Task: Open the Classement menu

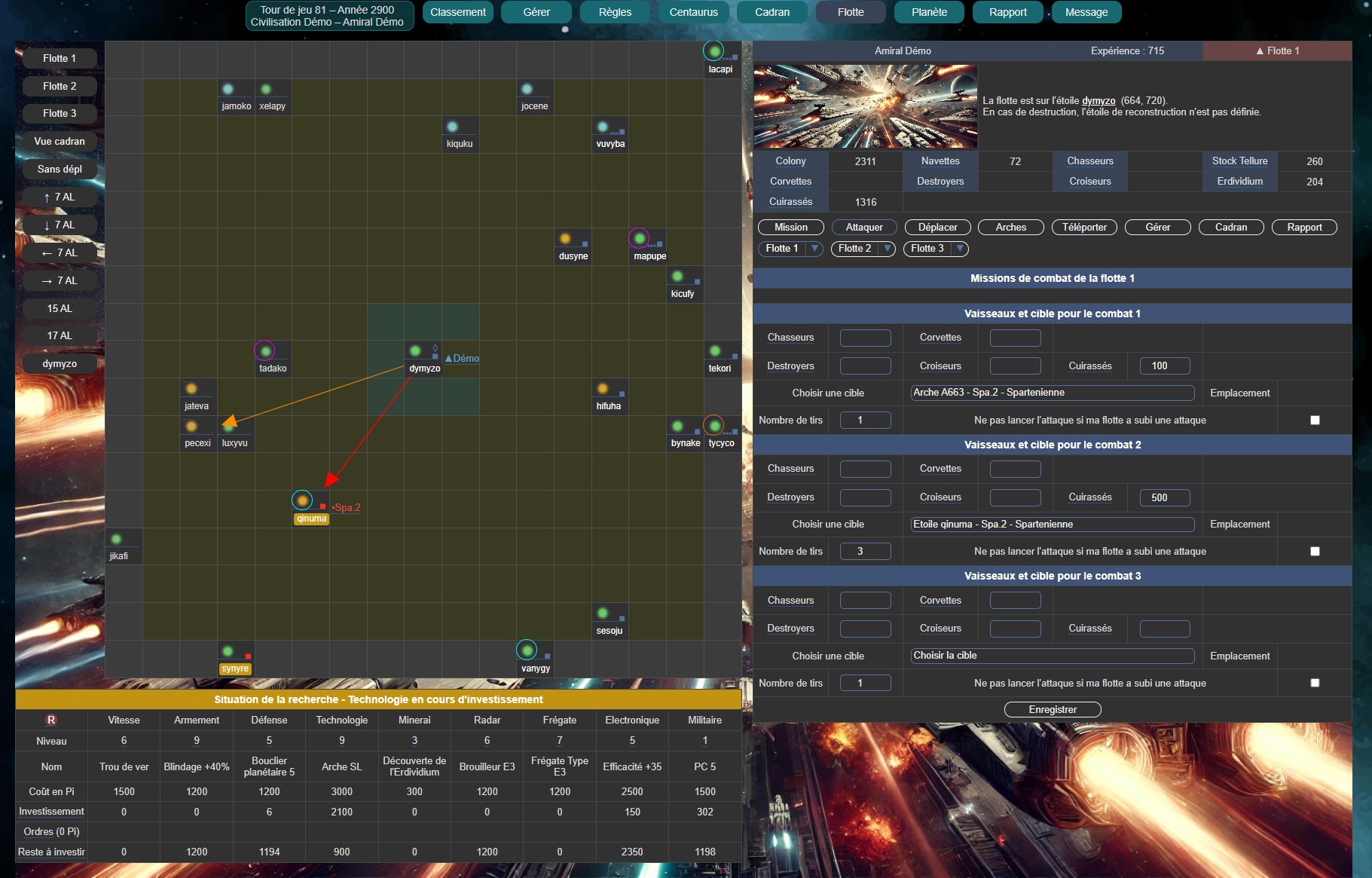Action: click(457, 12)
